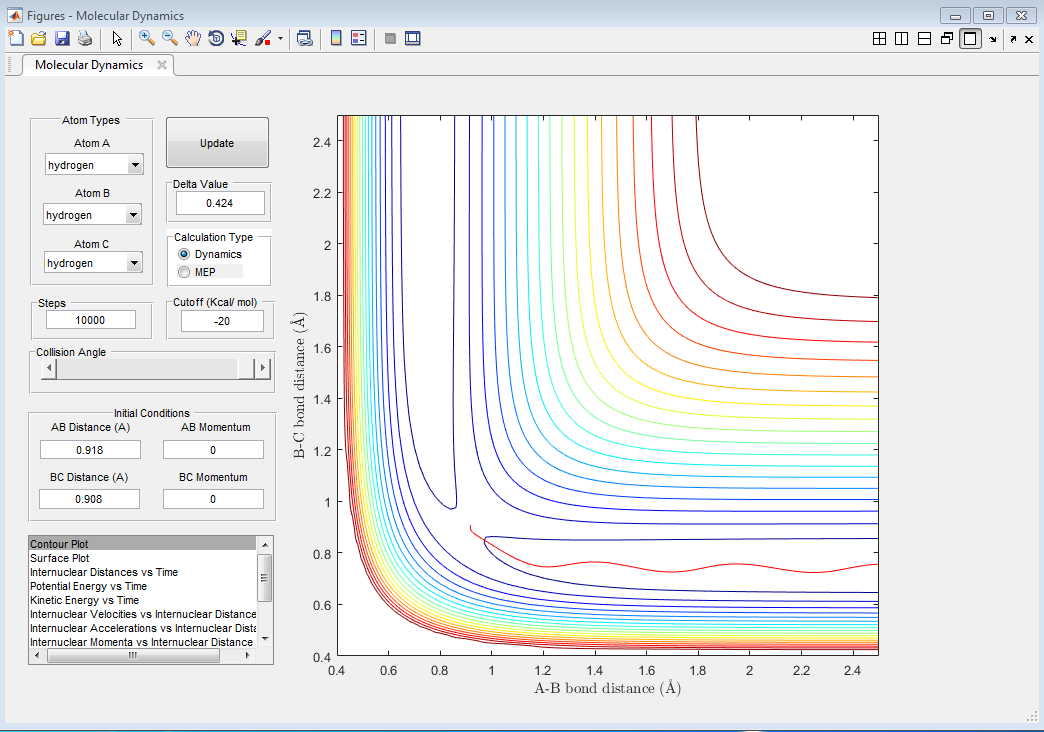Select Surface Plot from the plot list

[x=60, y=558]
